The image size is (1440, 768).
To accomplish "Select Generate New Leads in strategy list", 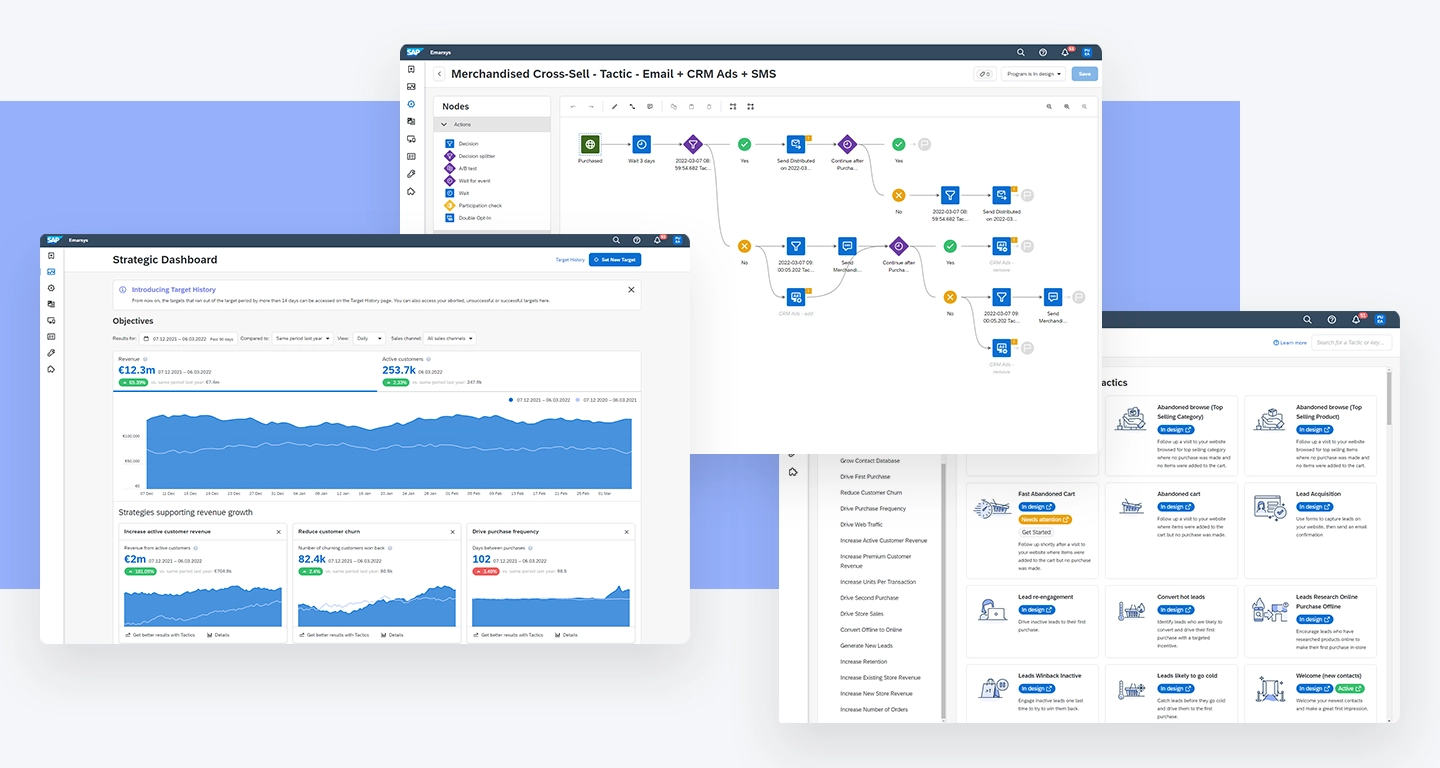I will click(x=866, y=646).
